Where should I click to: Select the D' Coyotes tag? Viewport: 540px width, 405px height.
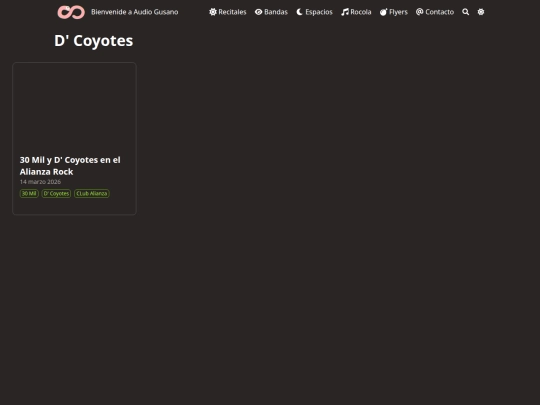tap(56, 194)
